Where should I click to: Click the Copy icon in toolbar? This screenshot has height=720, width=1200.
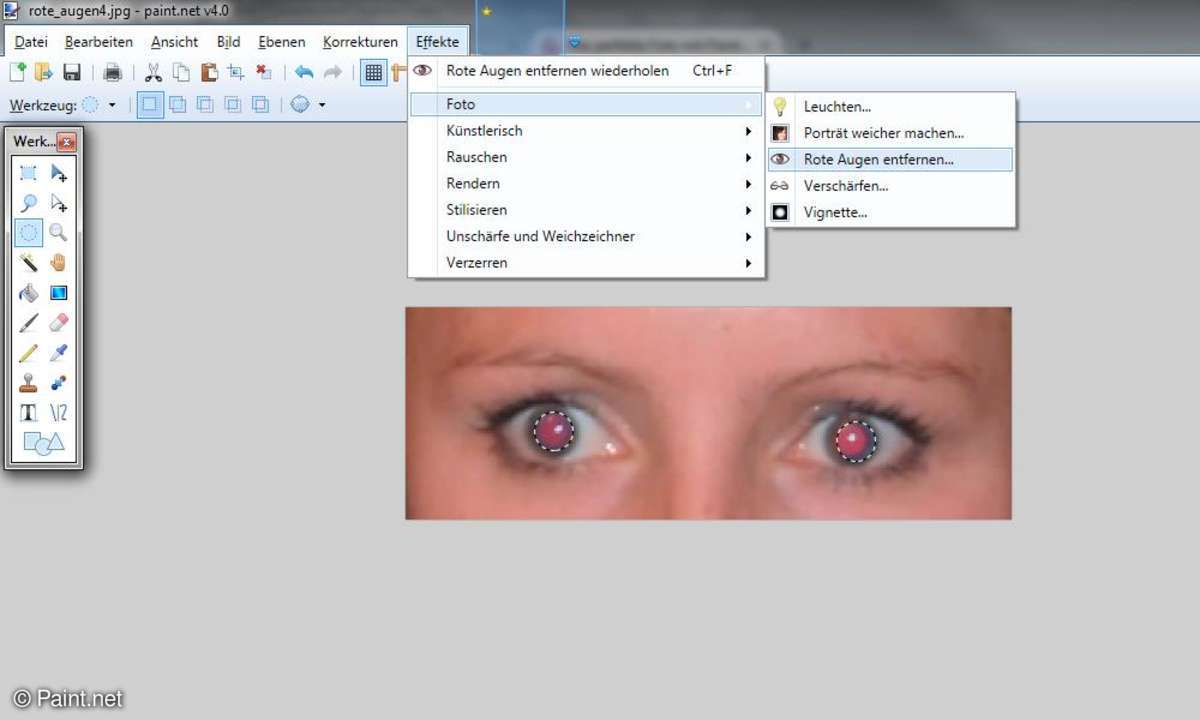pyautogui.click(x=181, y=72)
